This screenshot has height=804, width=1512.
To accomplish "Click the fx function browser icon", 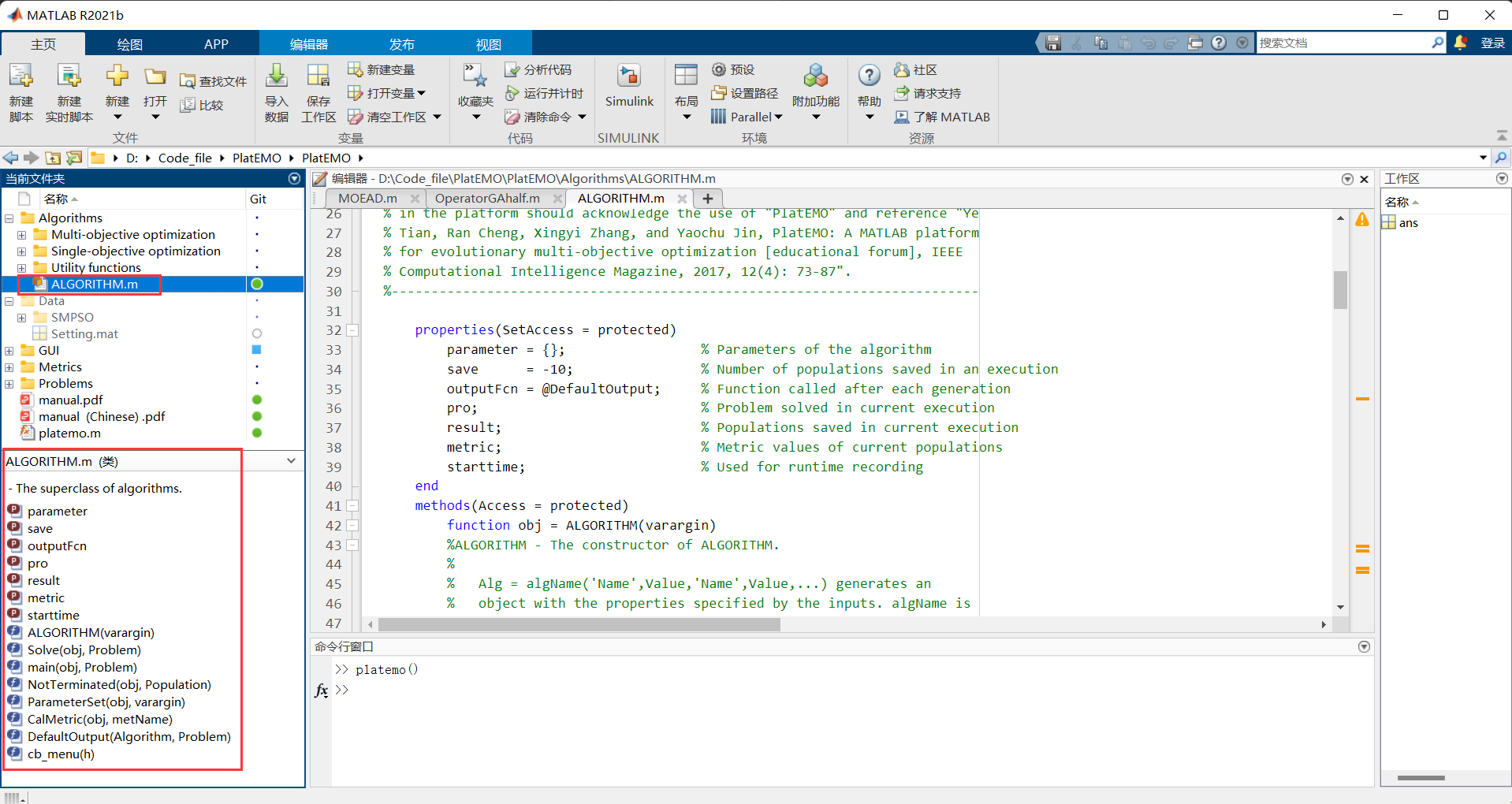I will click(x=321, y=690).
